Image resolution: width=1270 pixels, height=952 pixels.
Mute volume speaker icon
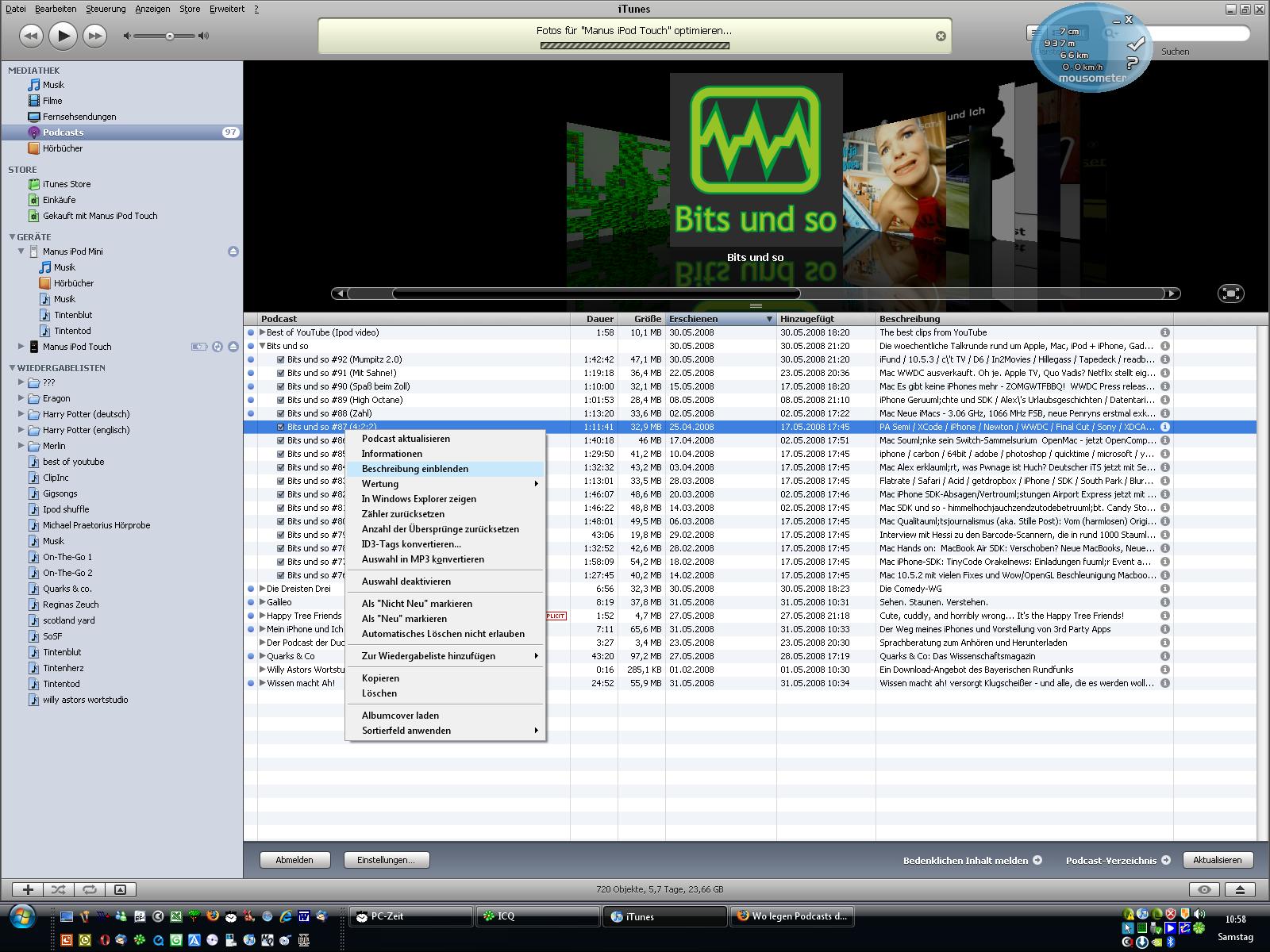[x=127, y=36]
